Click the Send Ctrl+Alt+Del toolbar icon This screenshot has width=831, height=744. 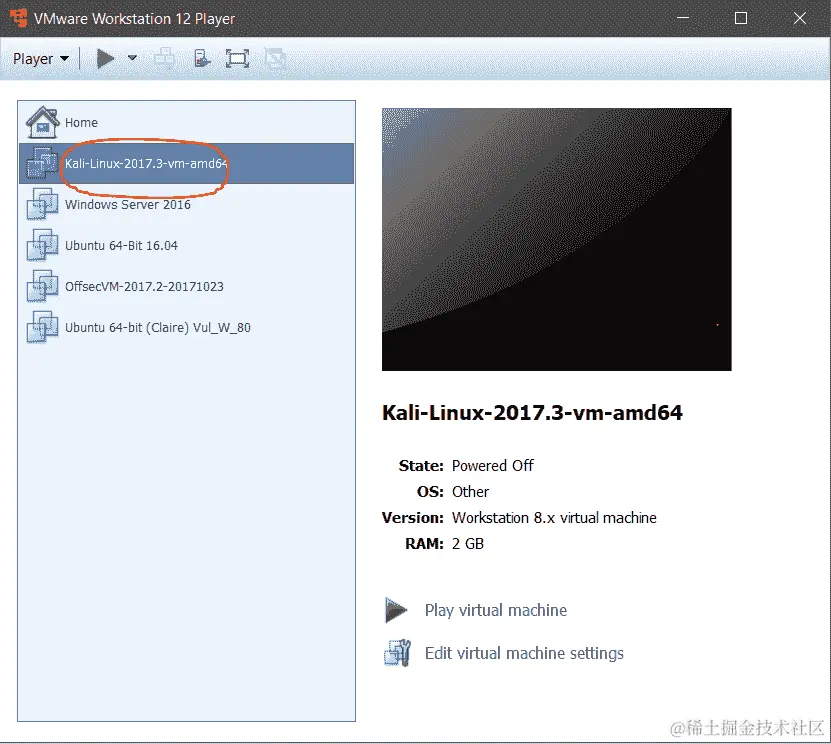point(164,58)
